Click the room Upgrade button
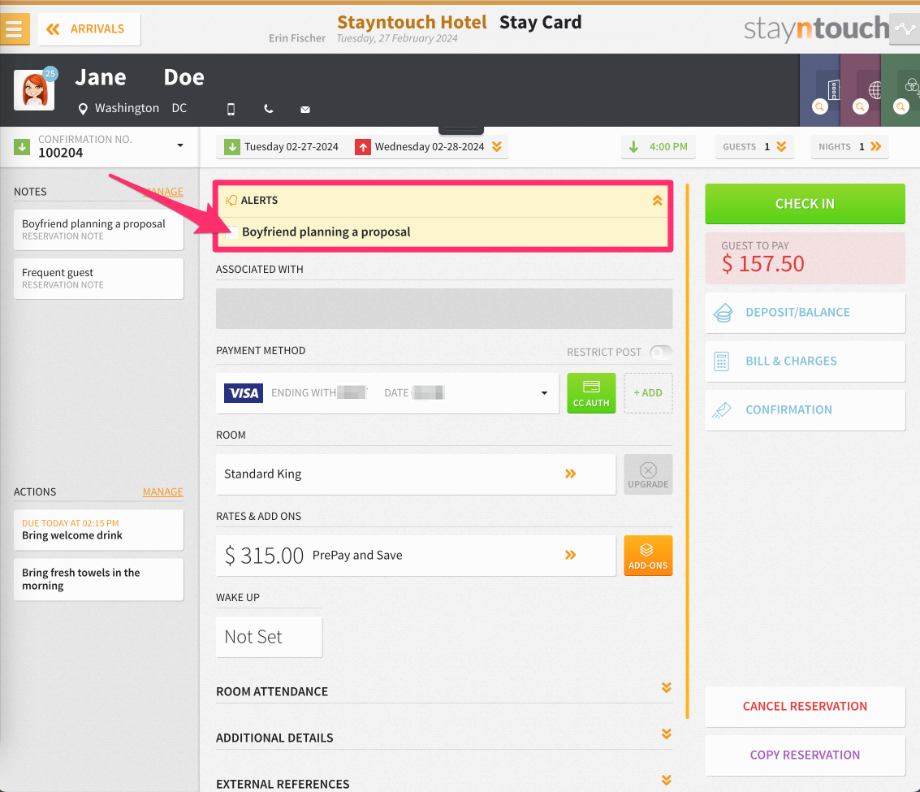920x792 pixels. click(x=648, y=474)
